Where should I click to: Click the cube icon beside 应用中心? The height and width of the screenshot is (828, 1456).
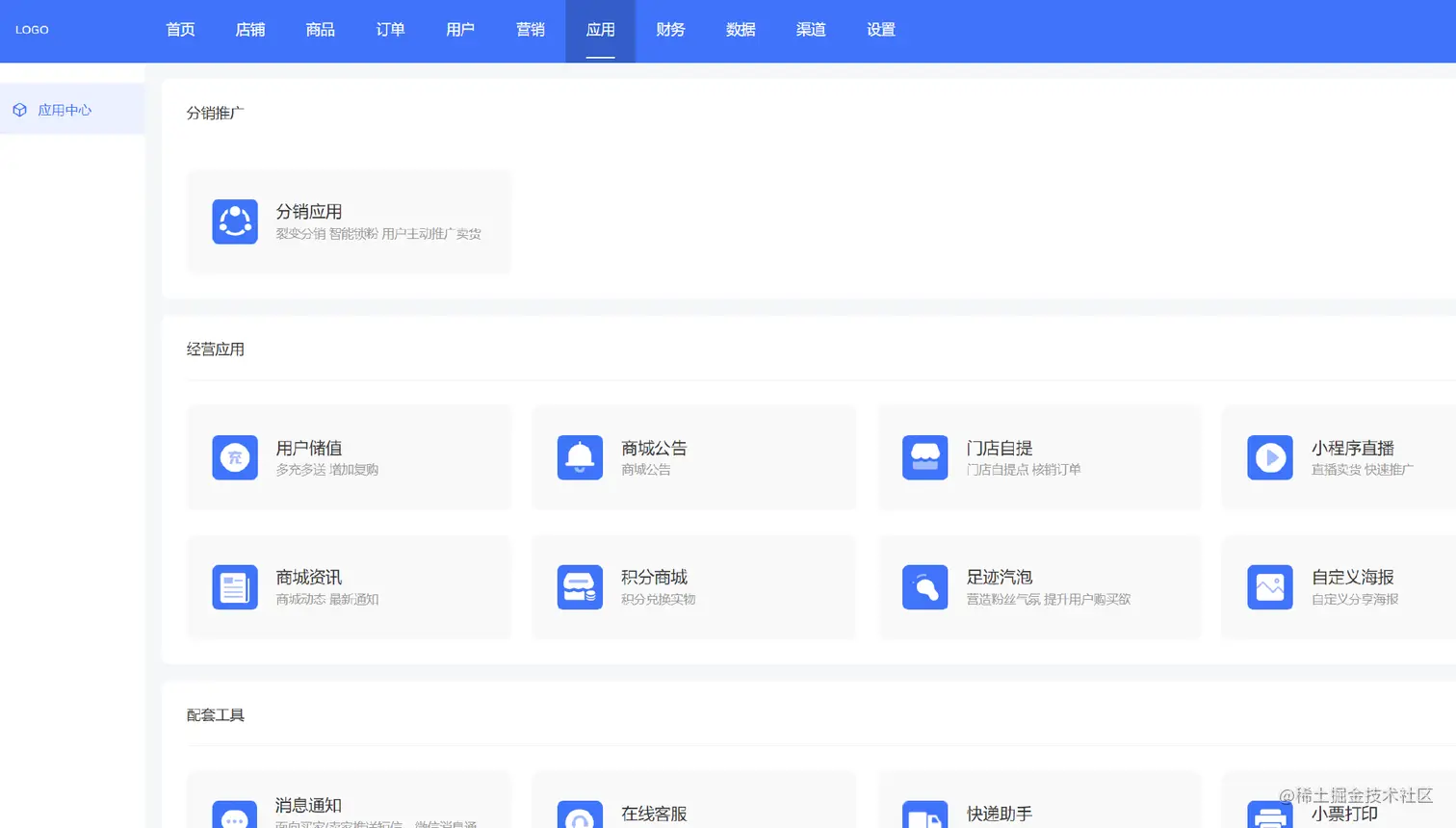[x=19, y=110]
